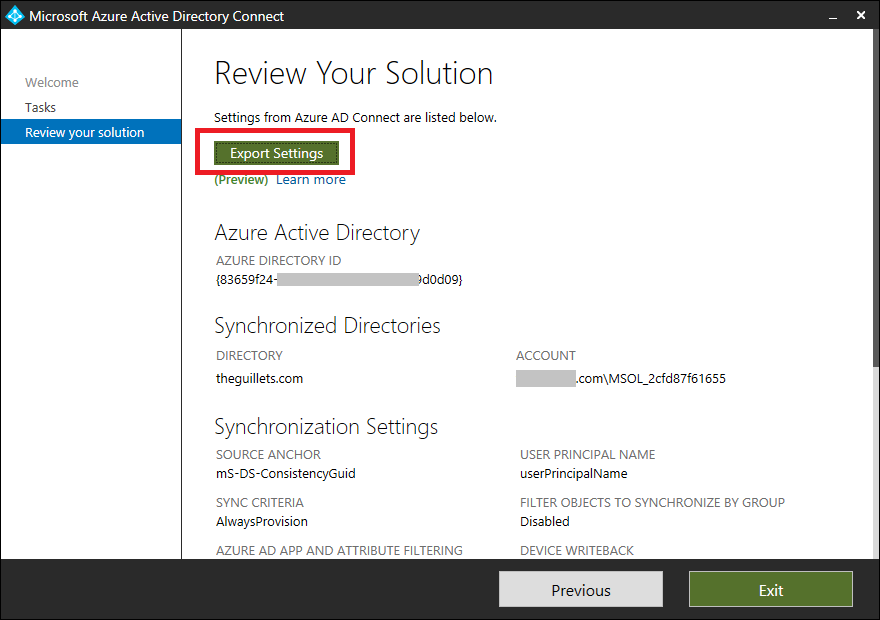The width and height of the screenshot is (880, 620).
Task: Click the Azure Active Directory heading
Action: tap(317, 232)
